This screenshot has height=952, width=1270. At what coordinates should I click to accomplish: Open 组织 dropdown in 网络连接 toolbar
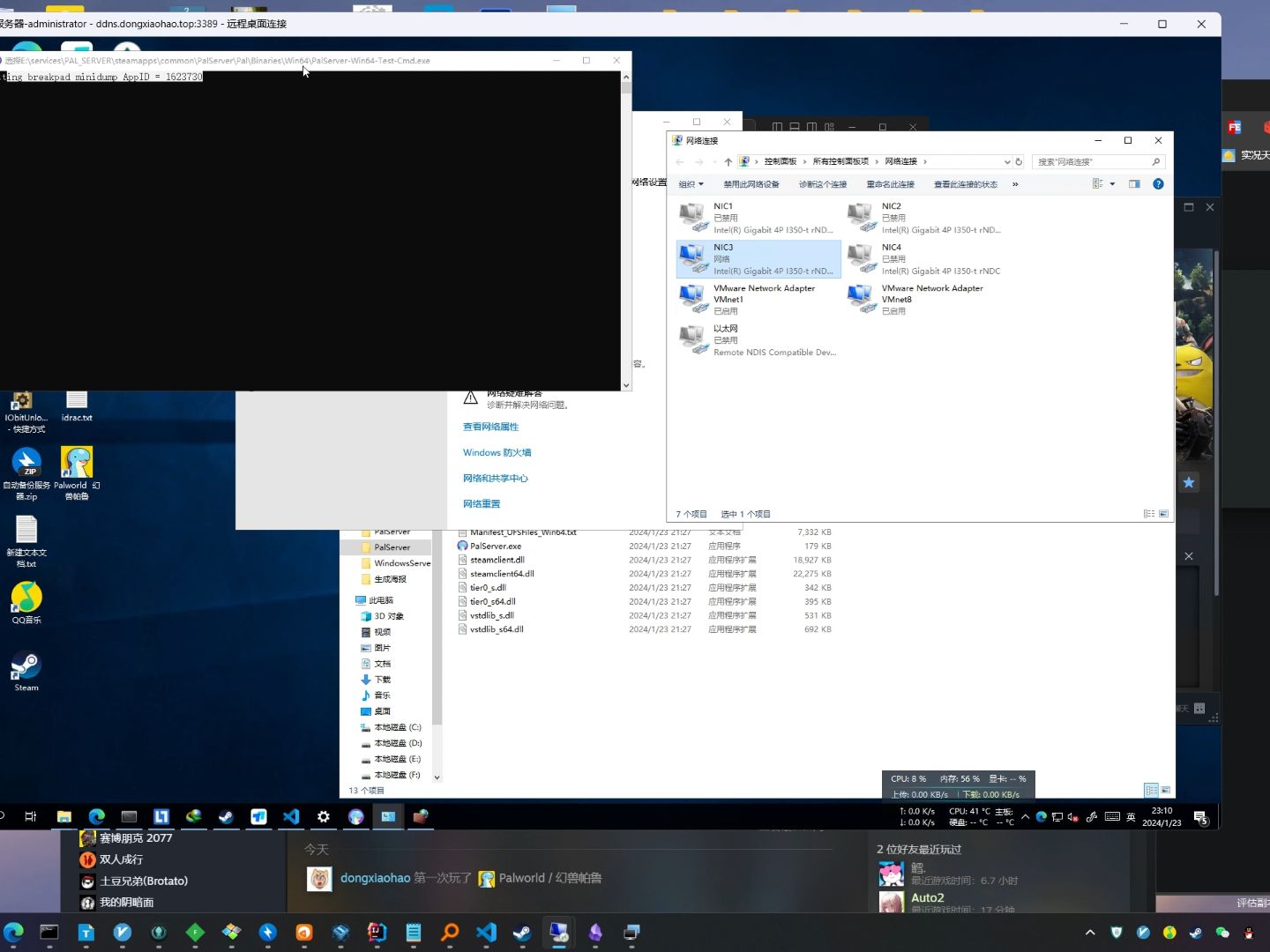pyautogui.click(x=691, y=184)
